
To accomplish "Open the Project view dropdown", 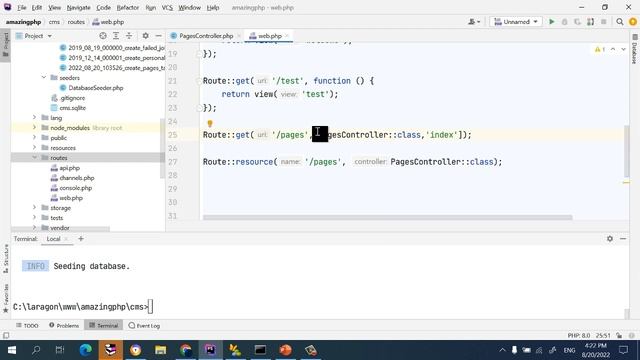I will [34, 36].
